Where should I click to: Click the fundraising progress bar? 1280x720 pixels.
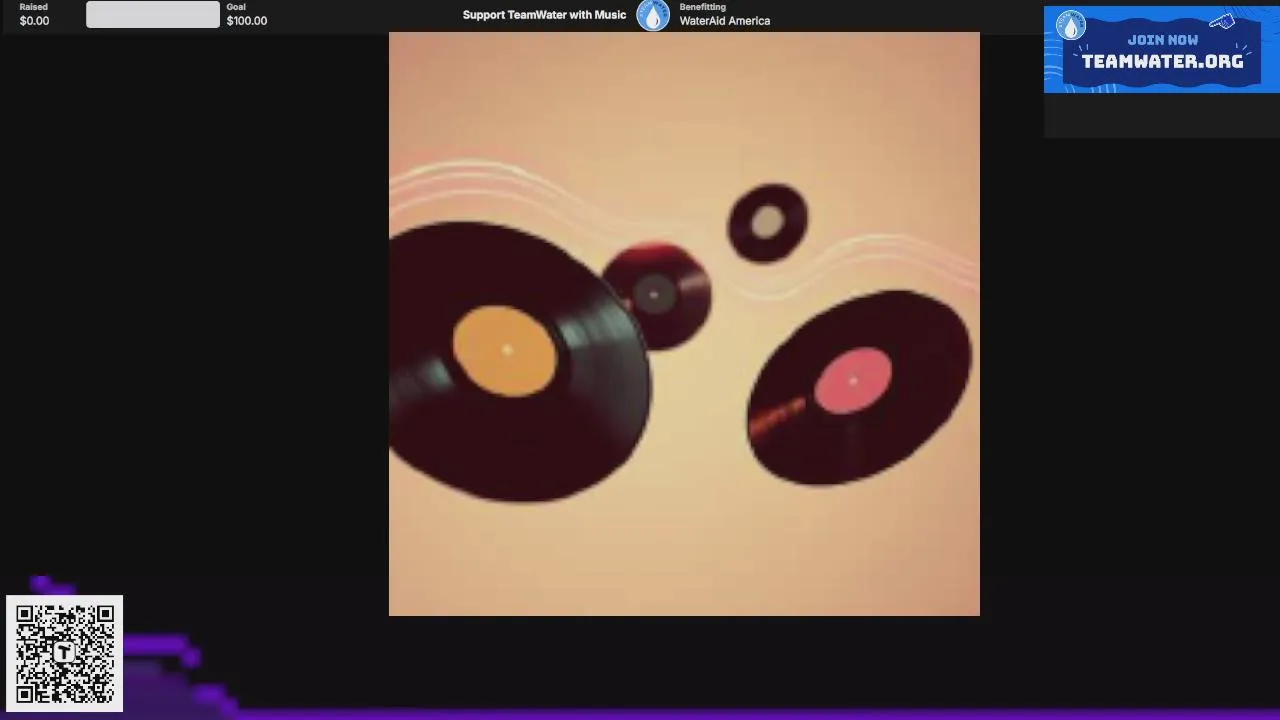[x=153, y=14]
